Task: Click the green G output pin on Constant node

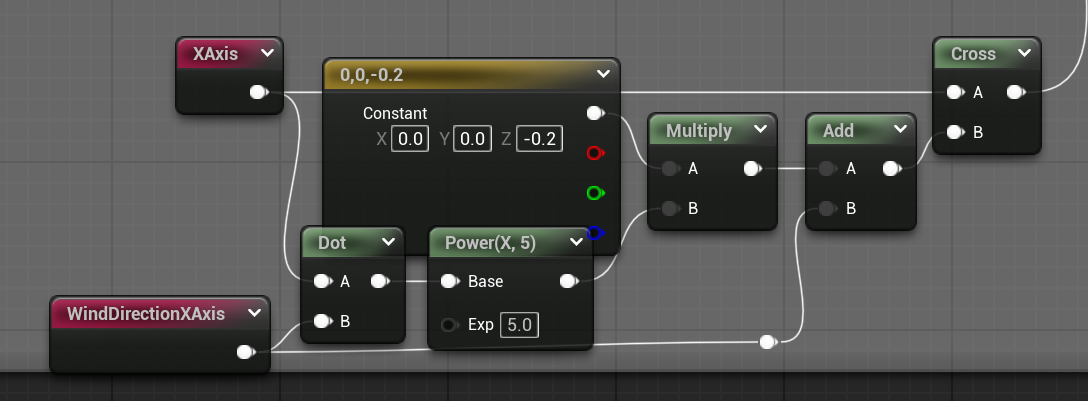Action: coord(595,192)
